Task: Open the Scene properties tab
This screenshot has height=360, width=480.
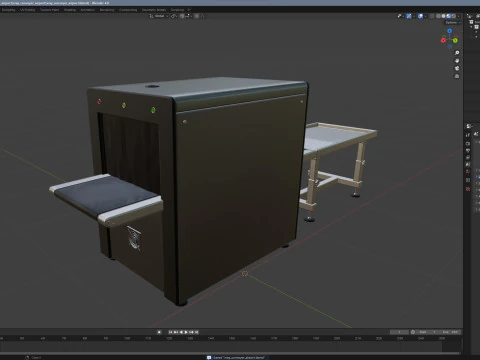Action: tap(468, 164)
